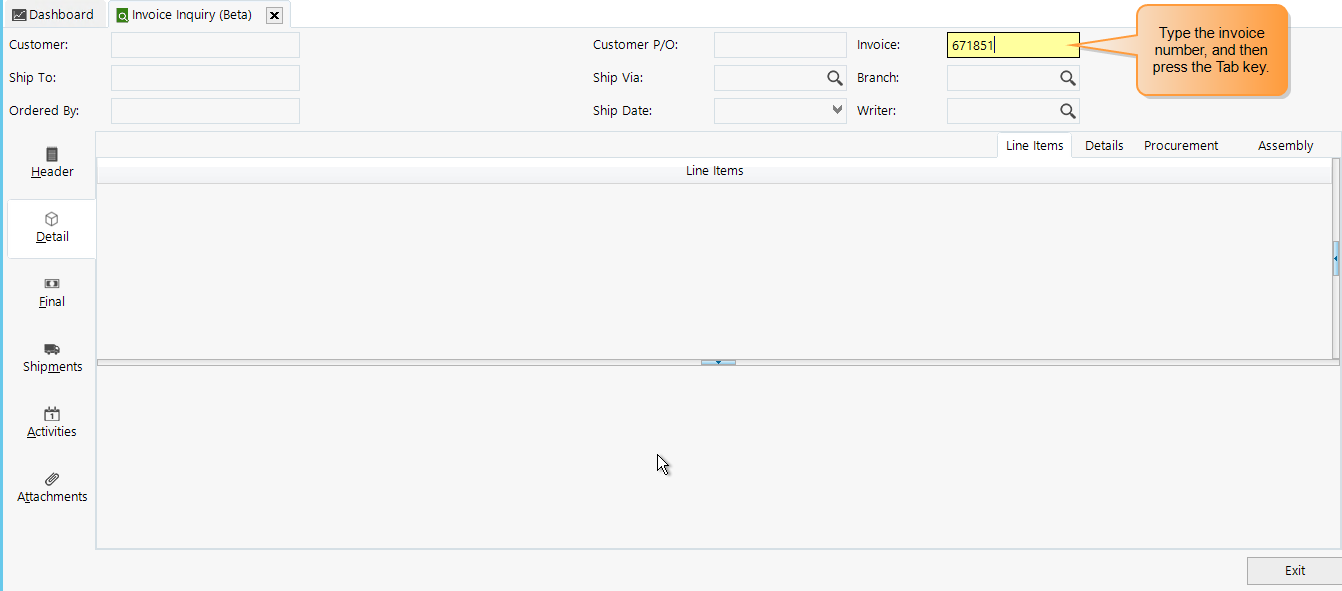Click the Writer lookup magnifier
Image resolution: width=1342 pixels, height=591 pixels.
pyautogui.click(x=1068, y=111)
